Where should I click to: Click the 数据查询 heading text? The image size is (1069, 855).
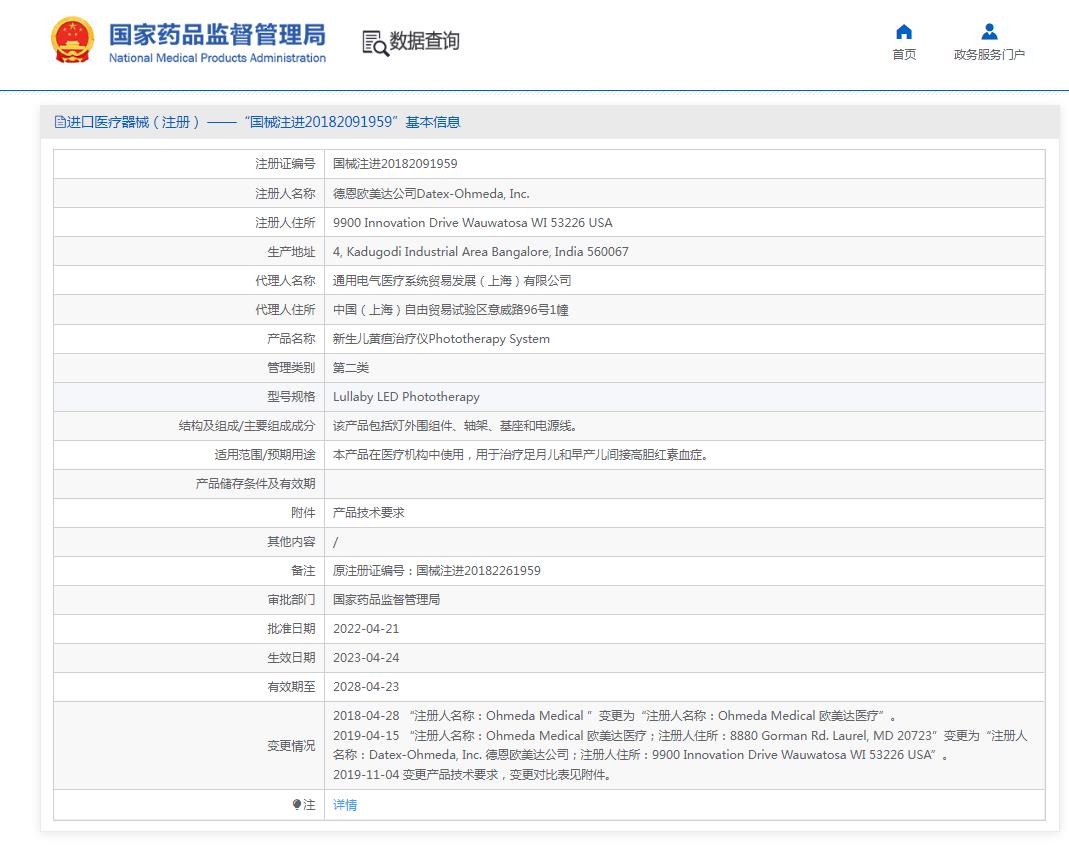tap(425, 41)
